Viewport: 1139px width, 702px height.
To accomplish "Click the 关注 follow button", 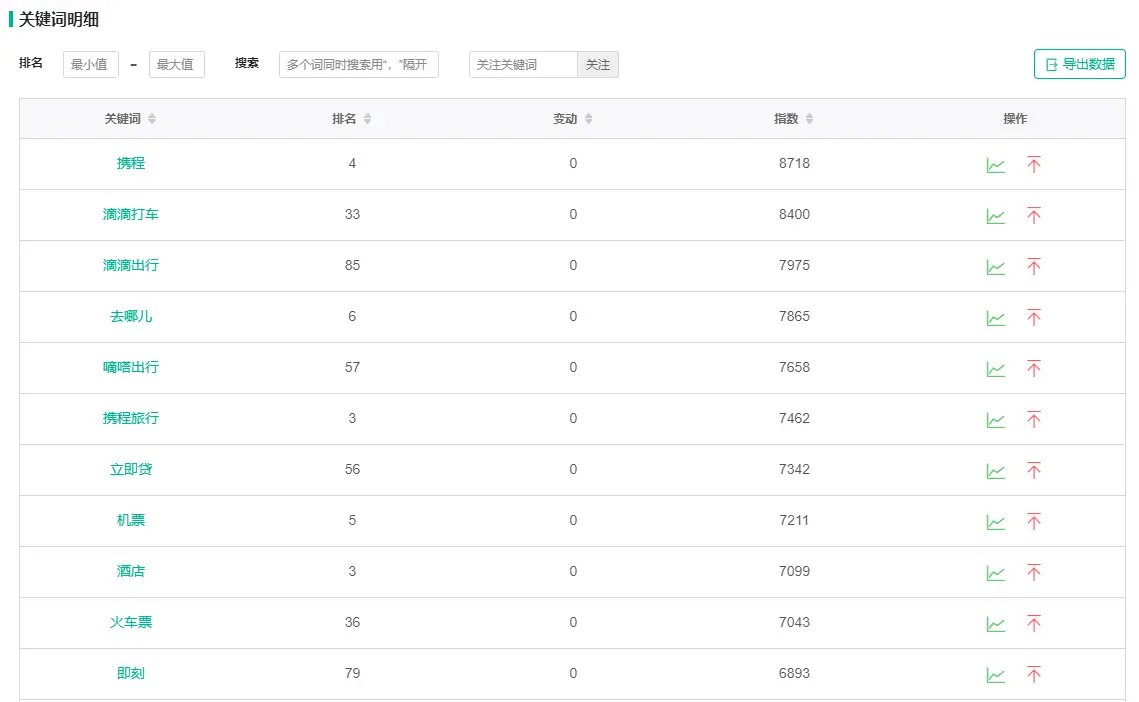I will (598, 65).
